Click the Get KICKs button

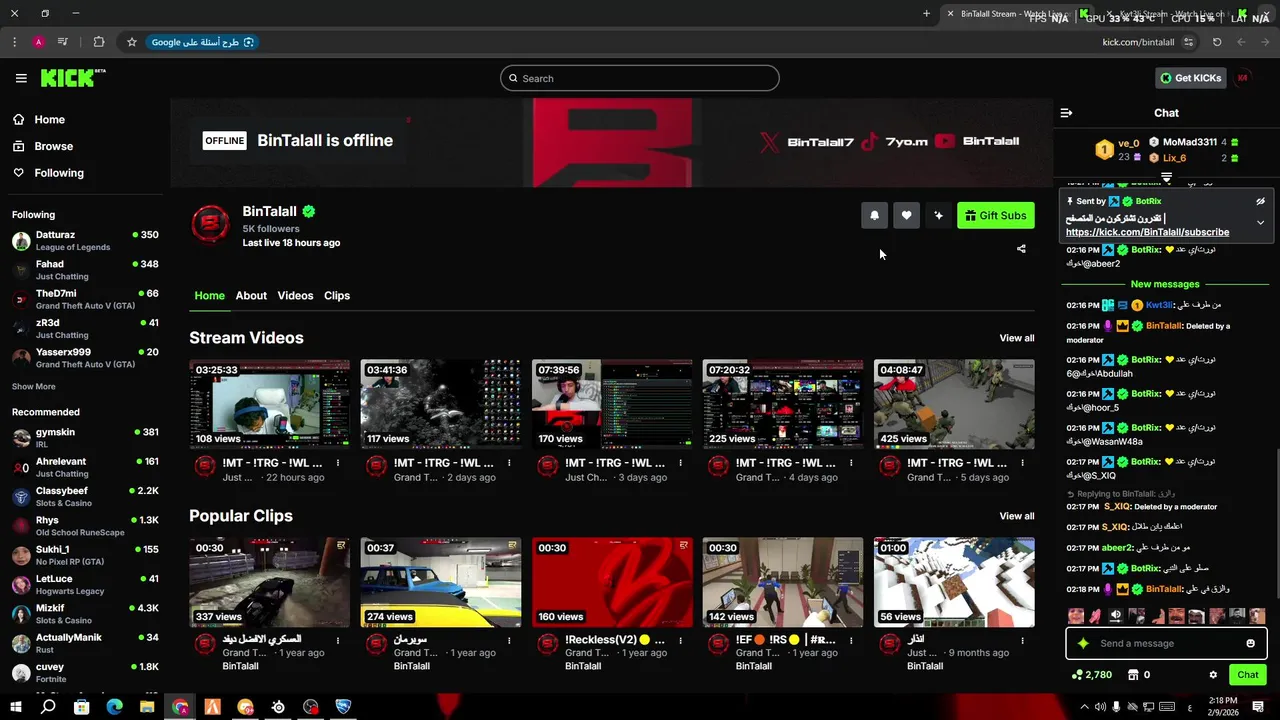click(1191, 78)
